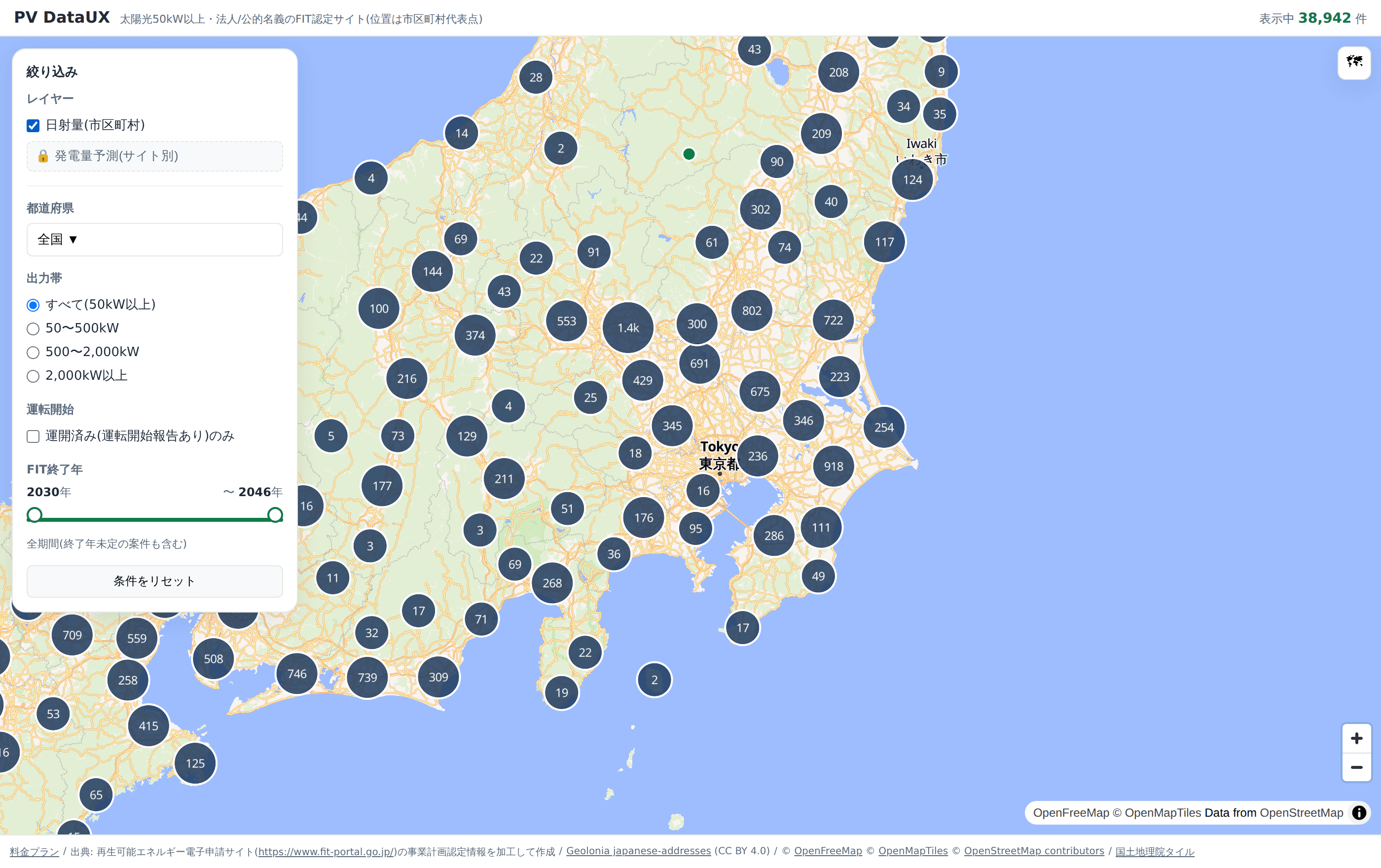Click the 208 cluster marker

(838, 72)
